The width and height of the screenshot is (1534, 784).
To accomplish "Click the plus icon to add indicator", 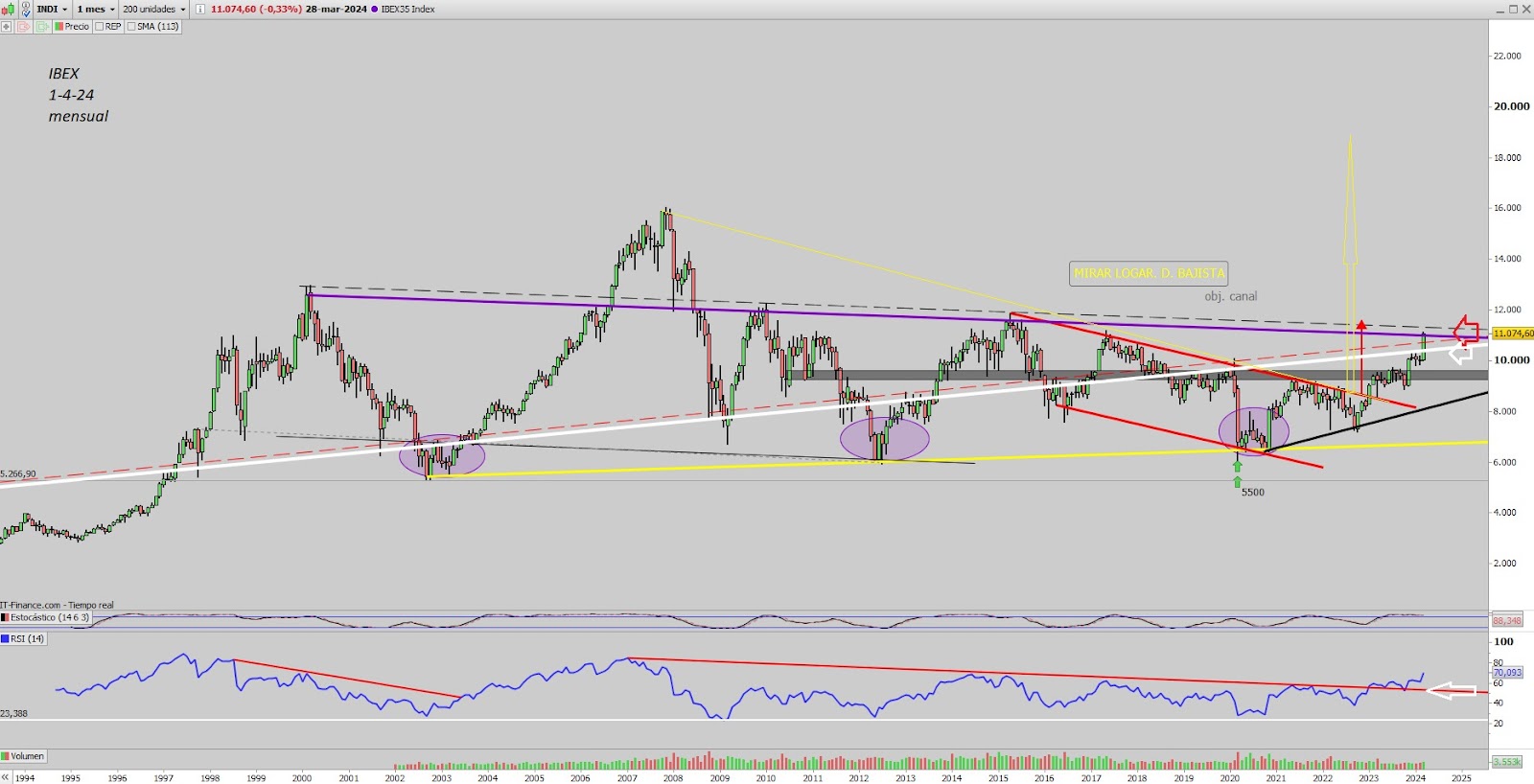I will point(7,27).
